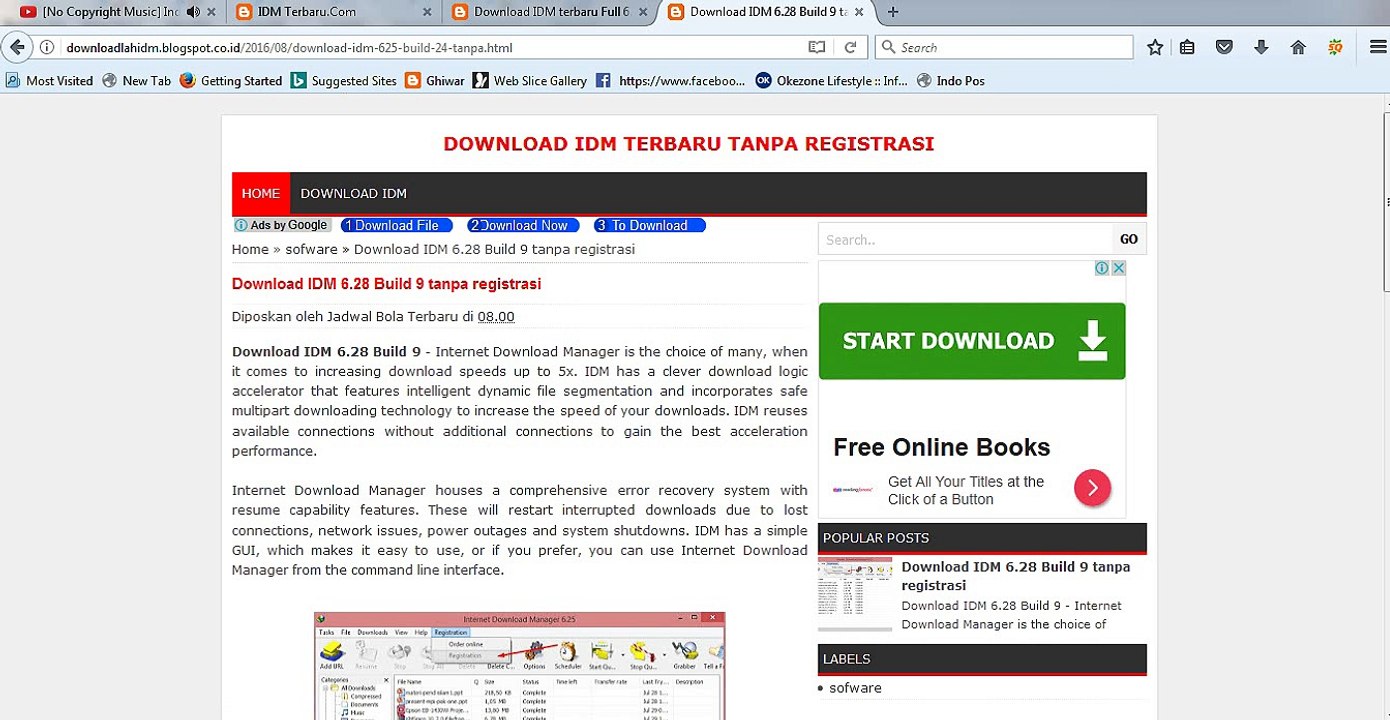Save page to Pocket icon

tap(1224, 47)
